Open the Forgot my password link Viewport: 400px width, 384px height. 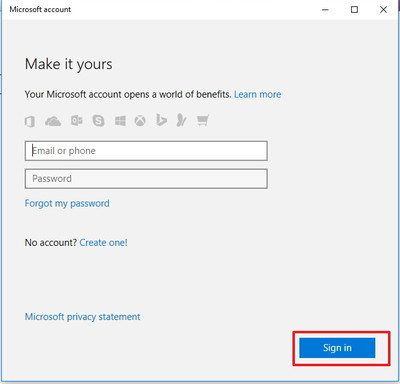(x=67, y=203)
